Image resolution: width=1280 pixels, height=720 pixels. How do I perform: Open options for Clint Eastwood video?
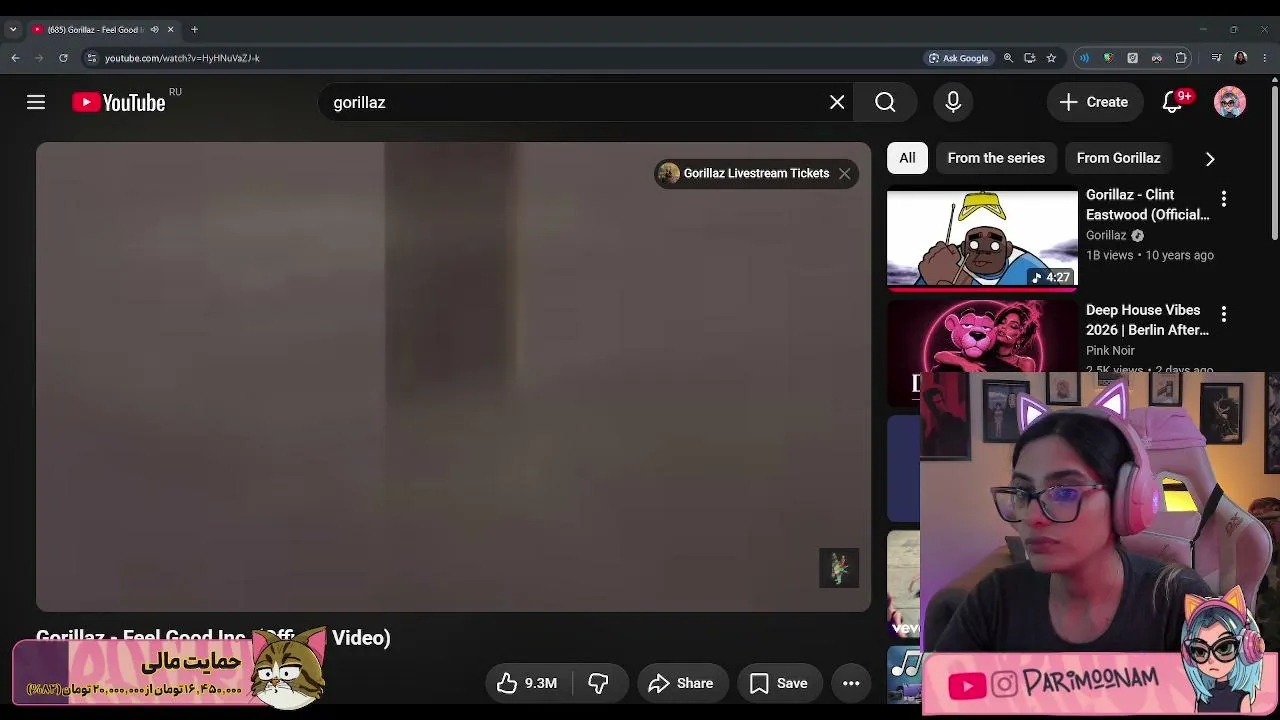(1223, 199)
